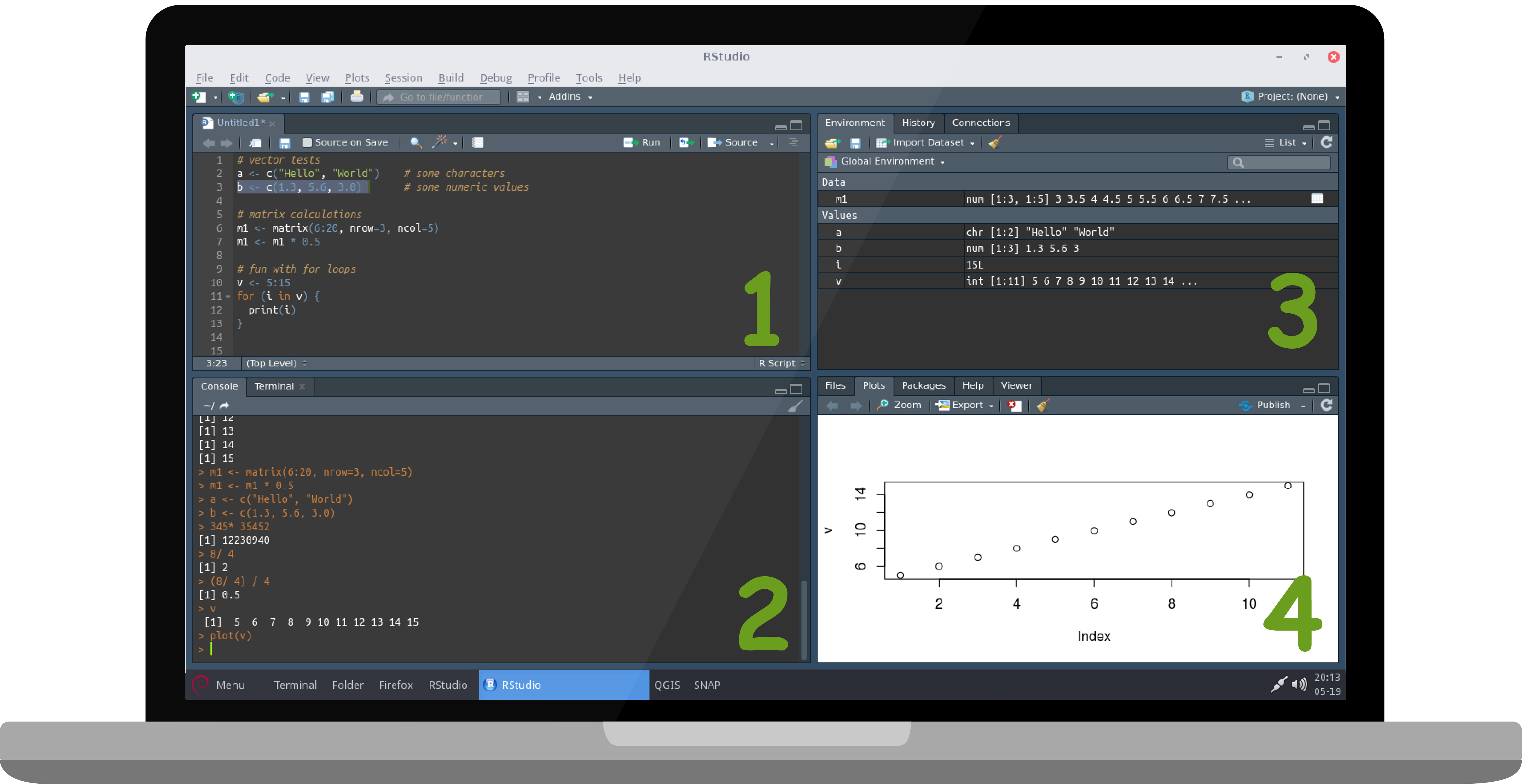1522x784 pixels.
Task: Toggle the Source on Save checkbox
Action: tap(307, 142)
